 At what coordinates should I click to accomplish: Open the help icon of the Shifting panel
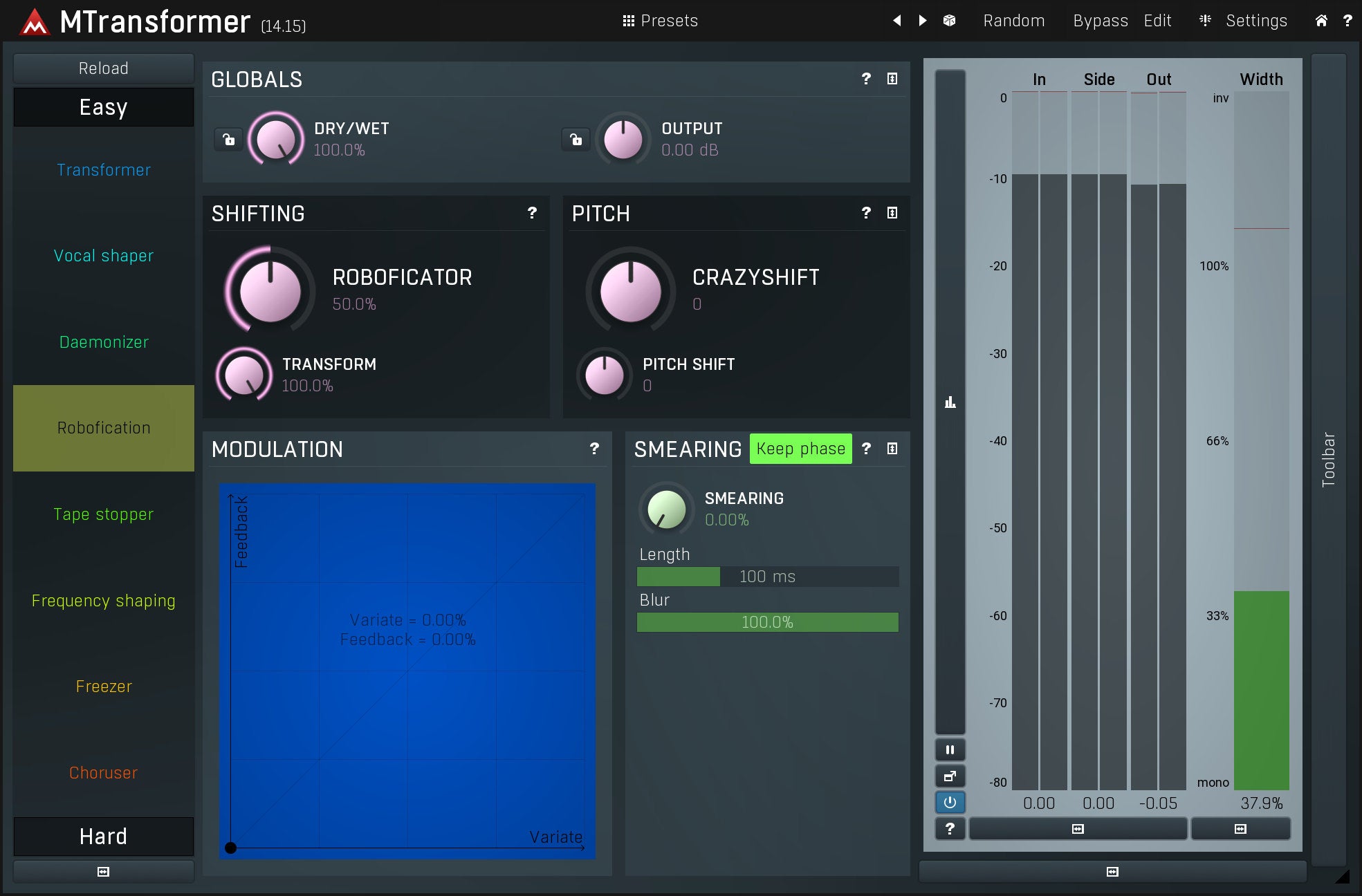pyautogui.click(x=532, y=213)
